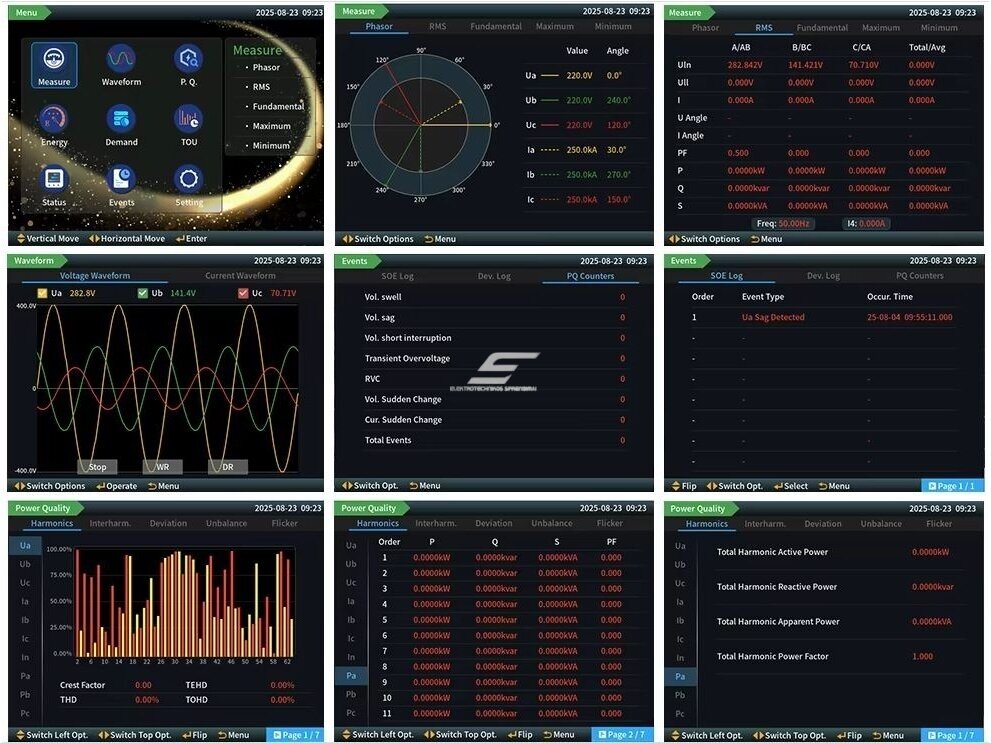Select the Voltage Waveform tab
Image resolution: width=991 pixels, height=743 pixels.
[95, 275]
